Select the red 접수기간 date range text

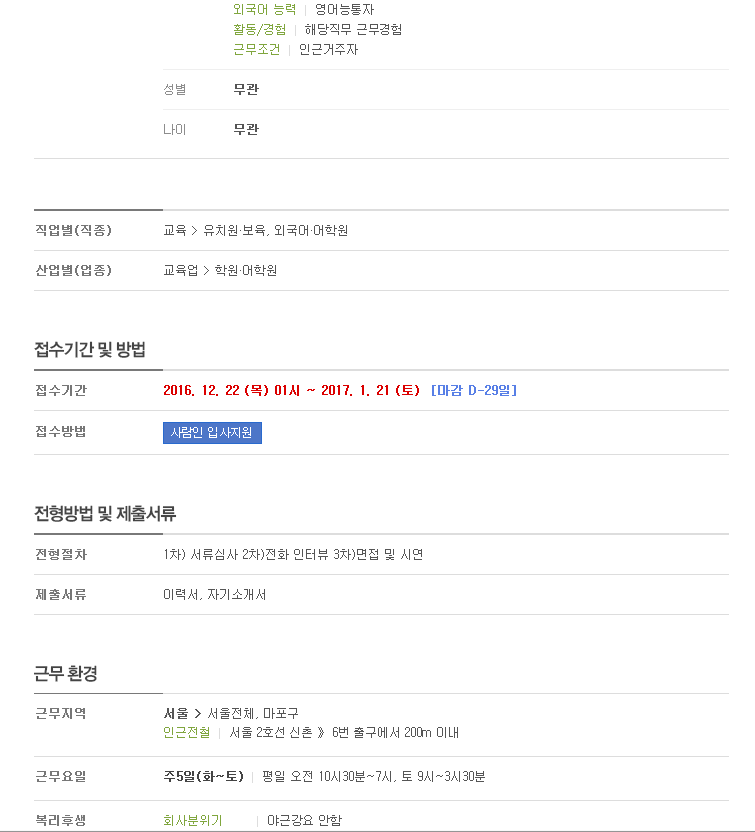coord(291,391)
